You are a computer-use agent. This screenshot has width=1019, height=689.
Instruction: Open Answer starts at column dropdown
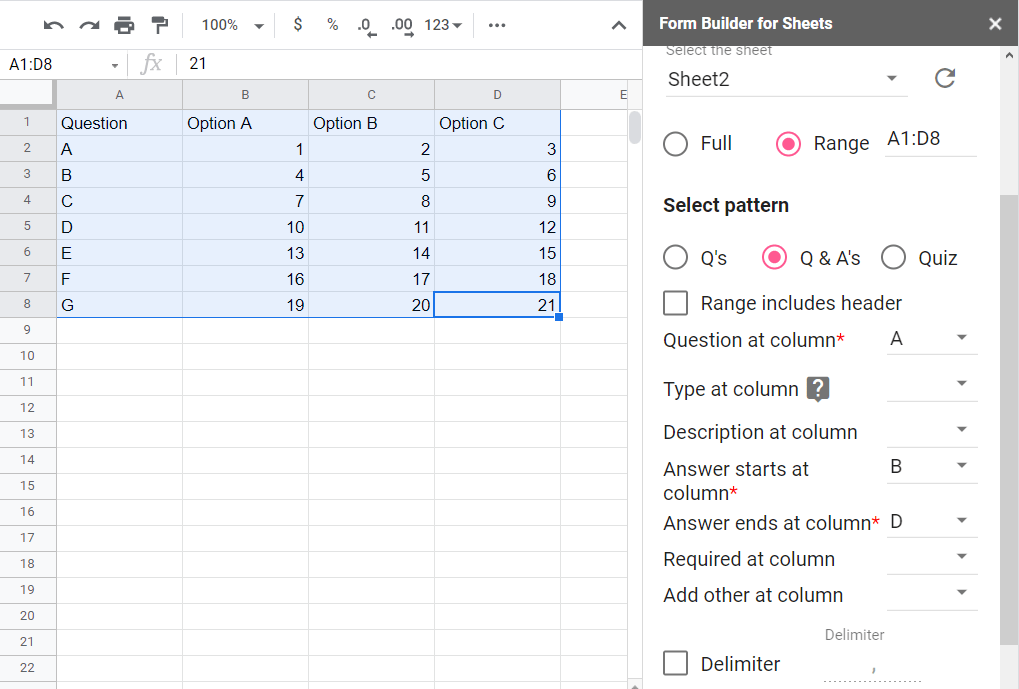click(932, 467)
